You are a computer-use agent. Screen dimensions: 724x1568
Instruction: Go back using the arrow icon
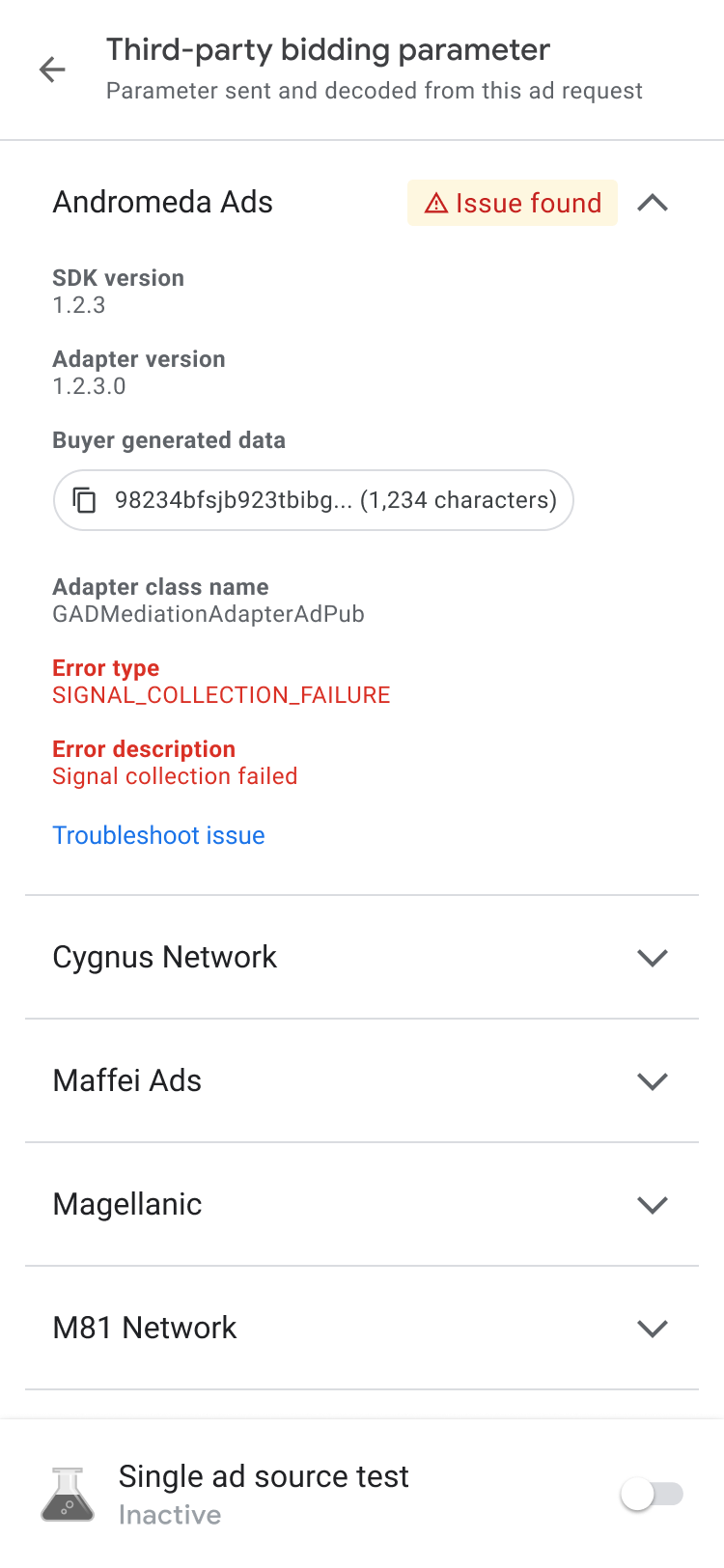(x=52, y=70)
